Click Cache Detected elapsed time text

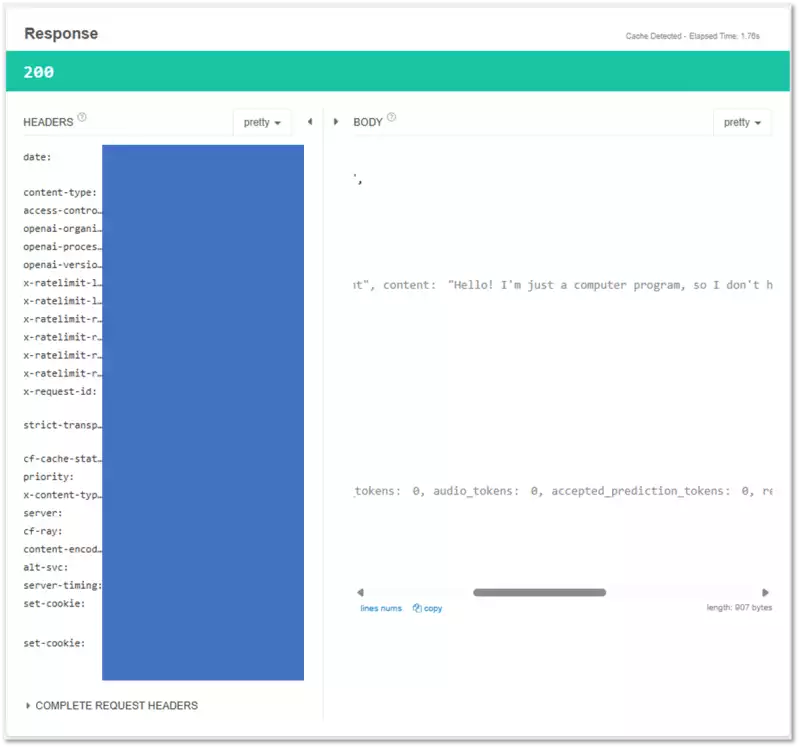[692, 36]
